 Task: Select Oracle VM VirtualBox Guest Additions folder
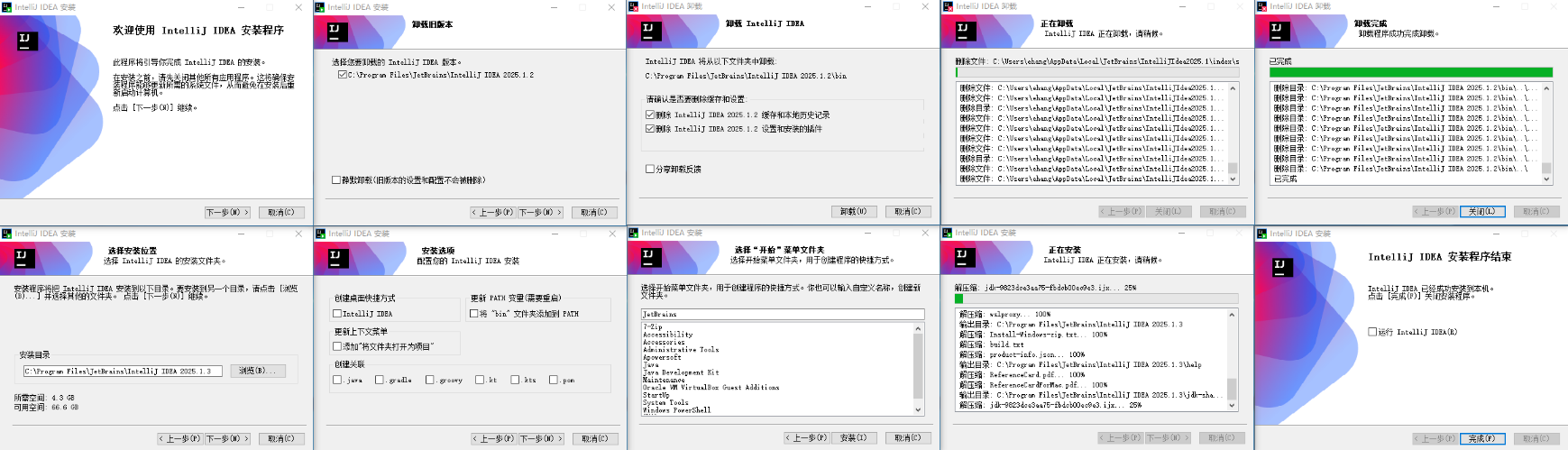pyautogui.click(x=711, y=388)
